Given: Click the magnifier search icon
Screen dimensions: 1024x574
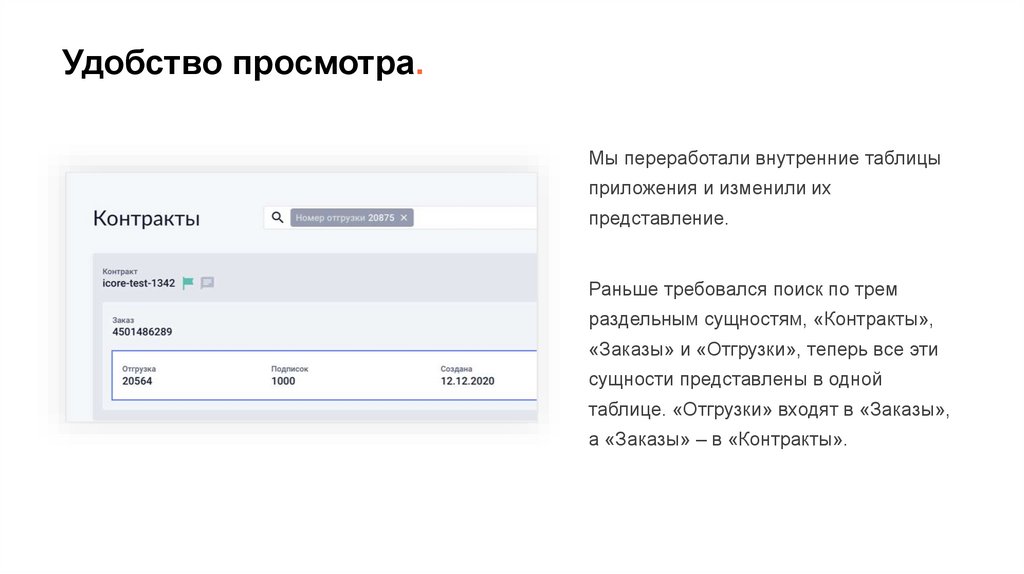Looking at the screenshot, I should (x=277, y=217).
